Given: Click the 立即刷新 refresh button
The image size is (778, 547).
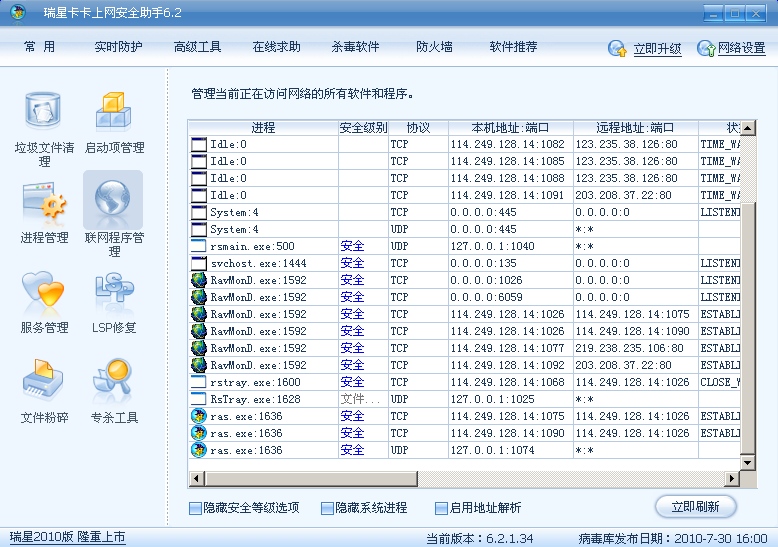Looking at the screenshot, I should point(696,507).
